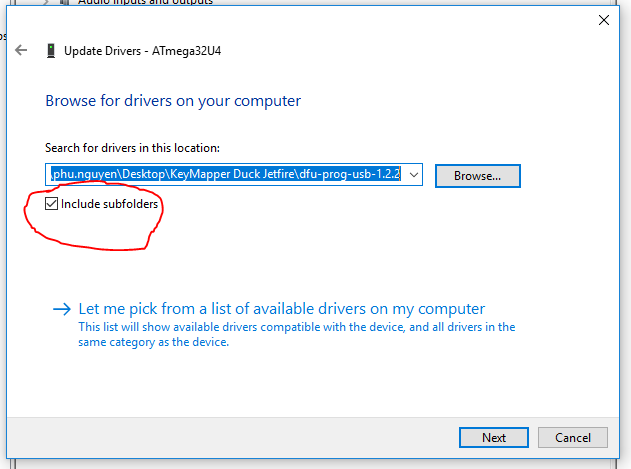This screenshot has height=469, width=631.
Task: Click the Browse for drivers on your computer heading
Action: tap(173, 101)
